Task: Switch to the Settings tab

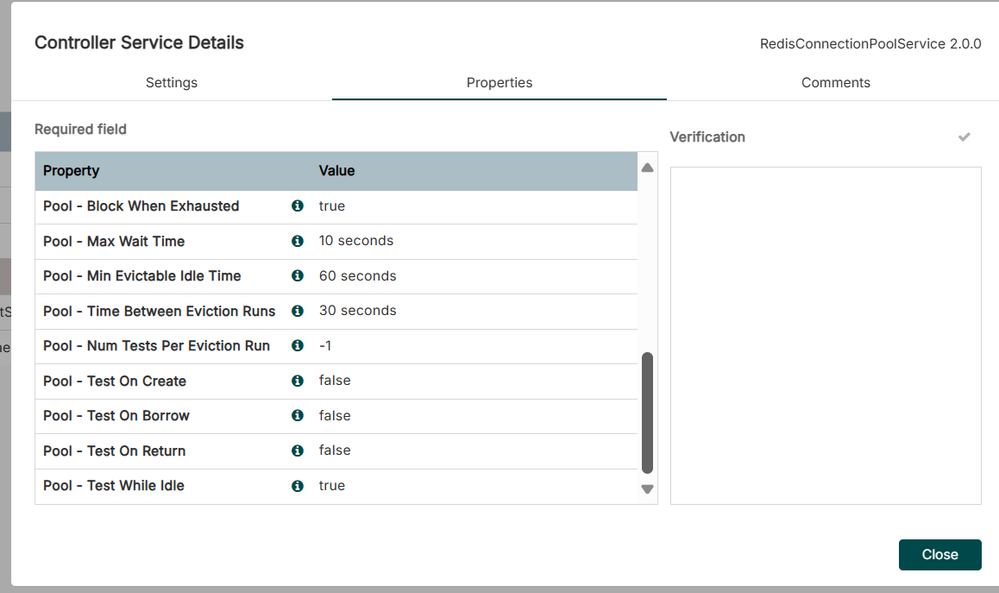Action: click(x=170, y=83)
